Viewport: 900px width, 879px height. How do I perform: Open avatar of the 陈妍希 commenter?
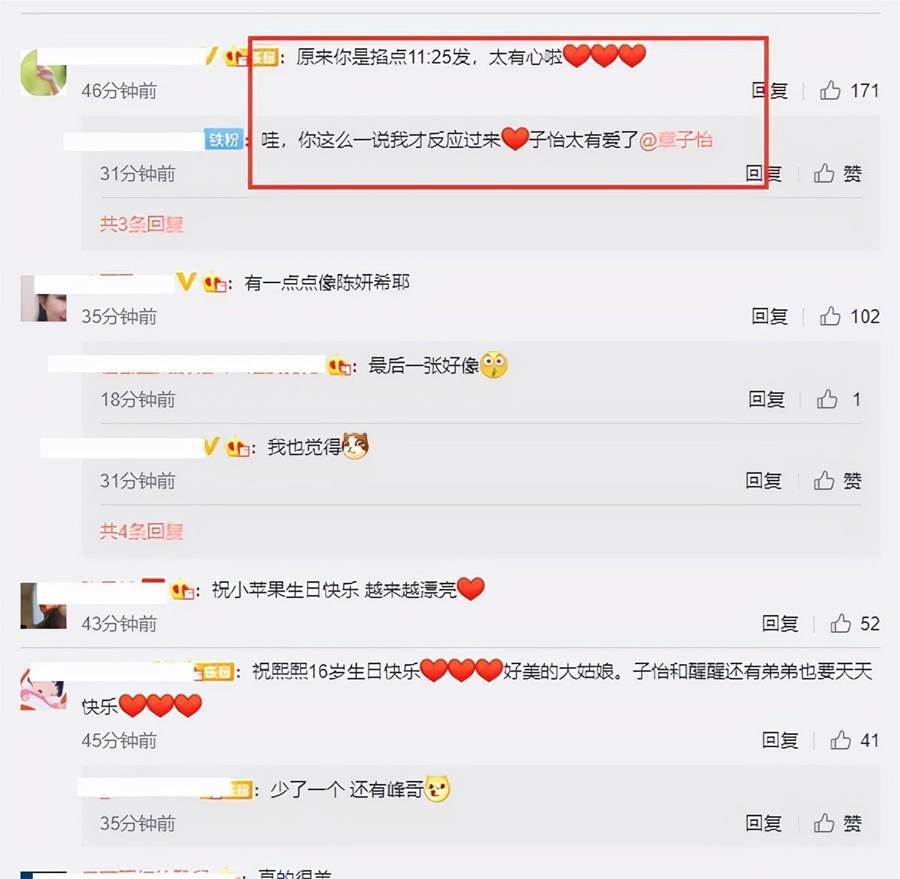point(43,299)
